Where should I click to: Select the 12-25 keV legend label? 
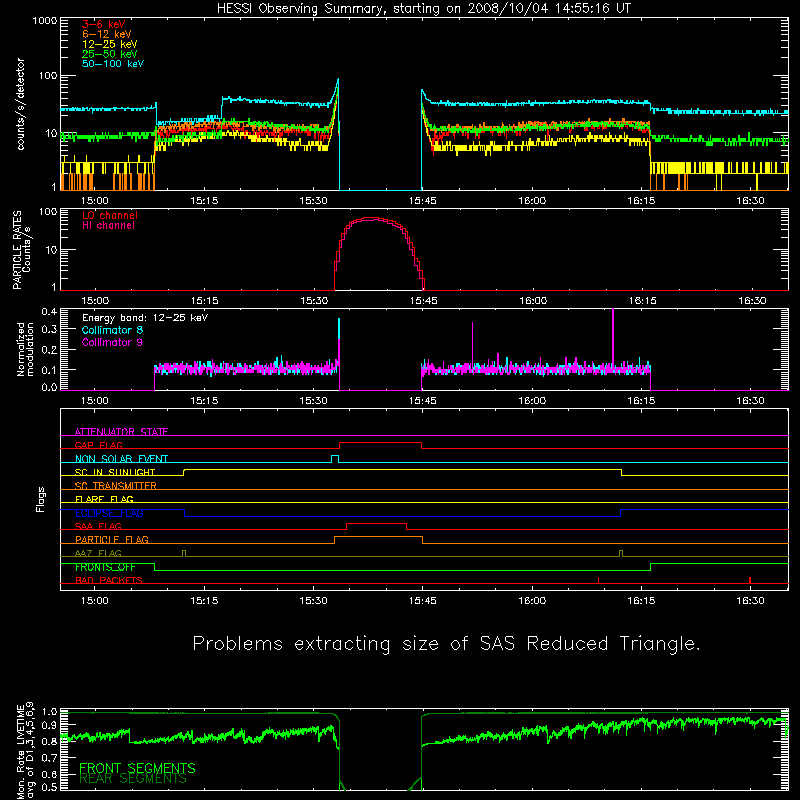coord(110,44)
